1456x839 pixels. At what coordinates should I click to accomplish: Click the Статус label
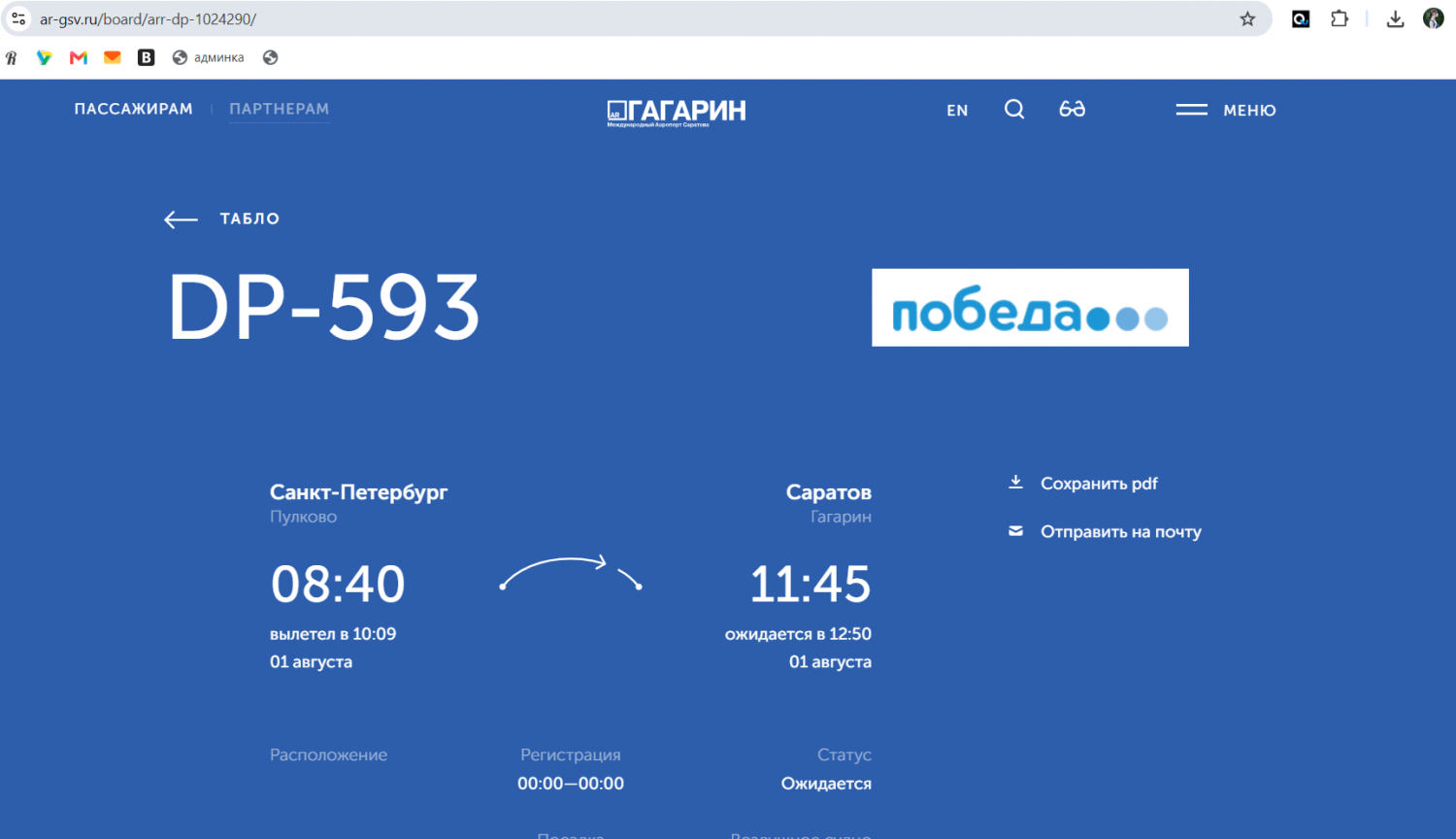[x=844, y=755]
